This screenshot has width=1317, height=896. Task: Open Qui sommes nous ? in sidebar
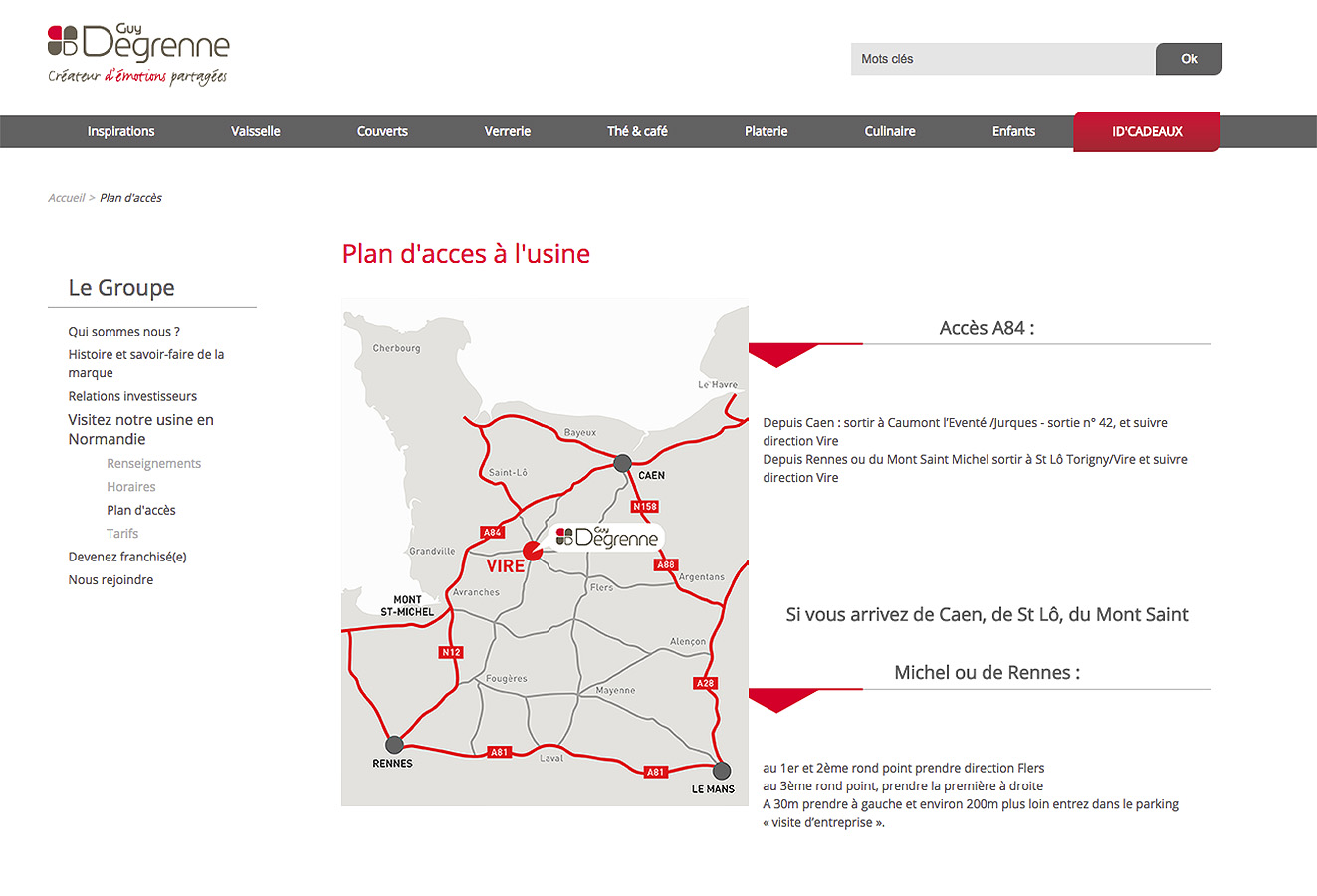(124, 332)
